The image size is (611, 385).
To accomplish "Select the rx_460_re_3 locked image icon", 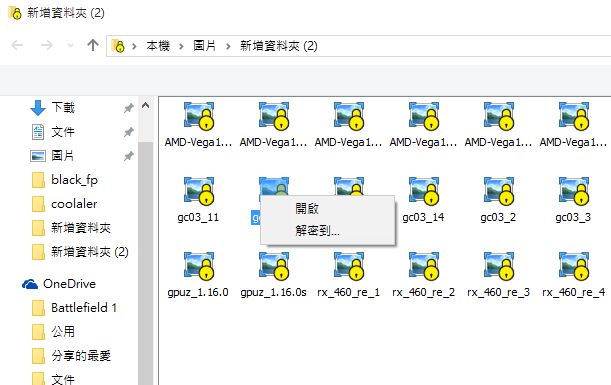I will coord(499,266).
